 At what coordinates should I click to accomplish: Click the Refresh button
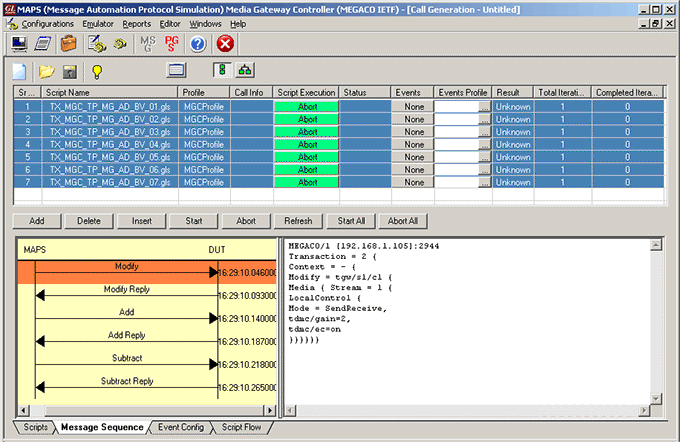pyautogui.click(x=298, y=221)
